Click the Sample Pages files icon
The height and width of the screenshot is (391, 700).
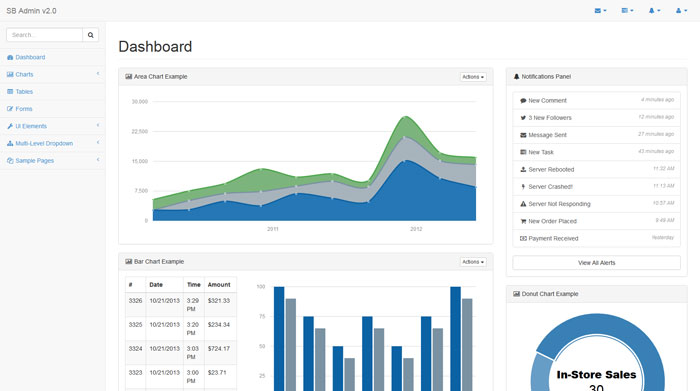coord(10,161)
